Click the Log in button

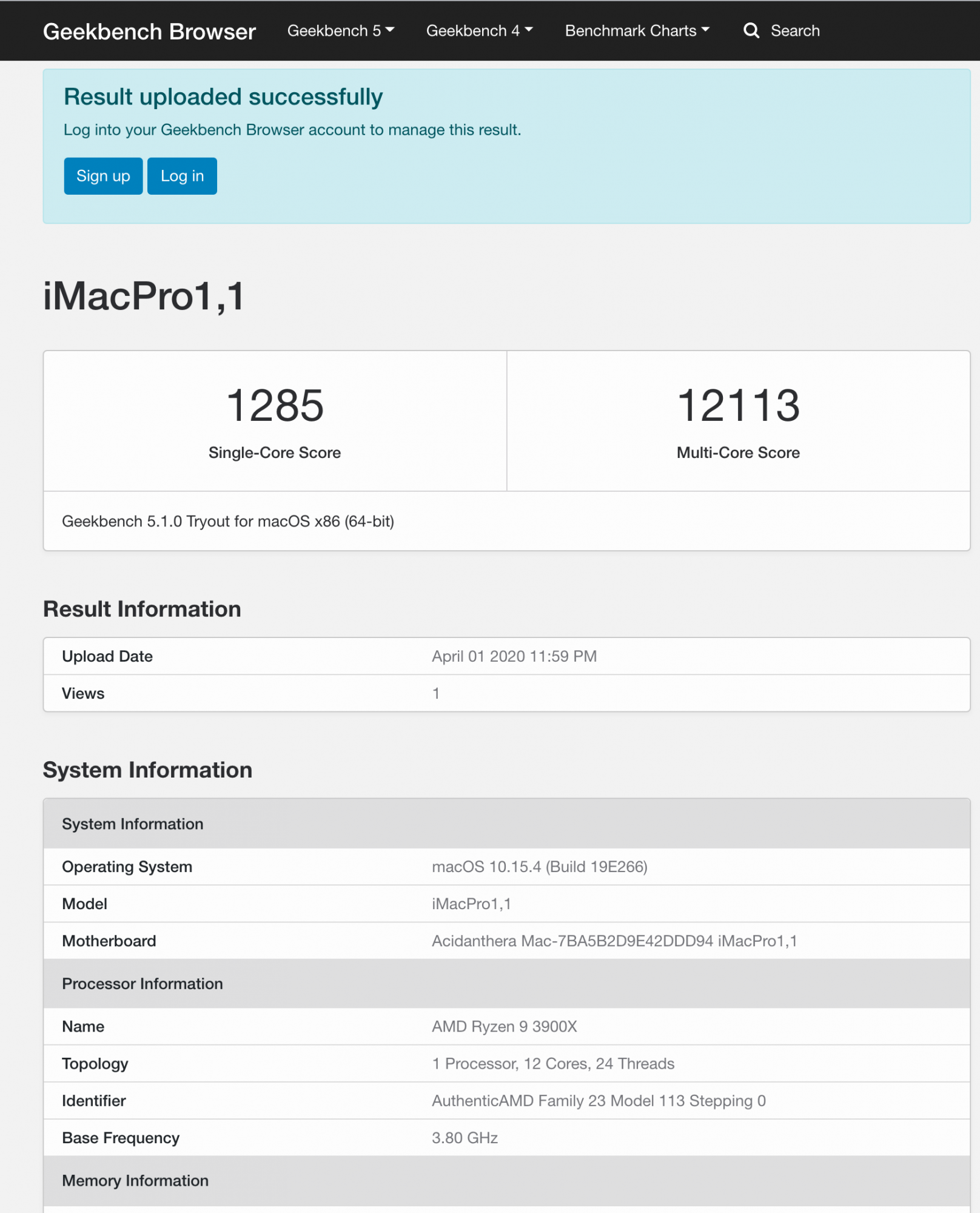coord(182,176)
